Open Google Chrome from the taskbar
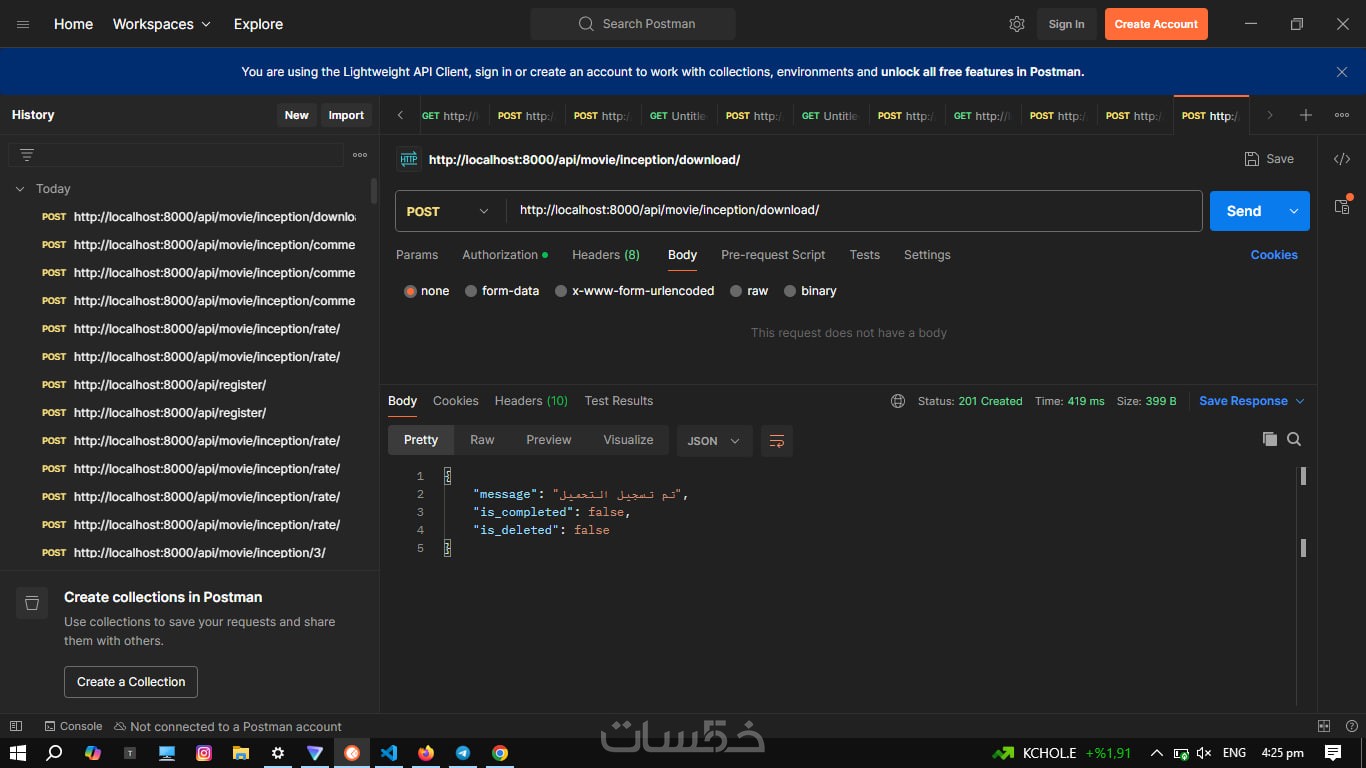 point(500,753)
